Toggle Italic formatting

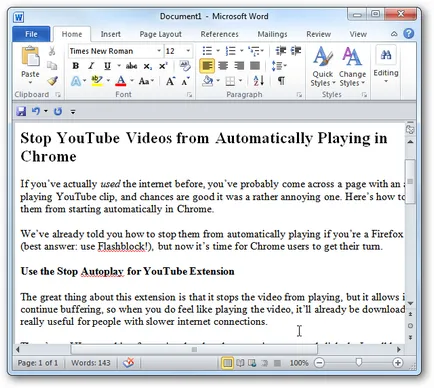pos(91,66)
